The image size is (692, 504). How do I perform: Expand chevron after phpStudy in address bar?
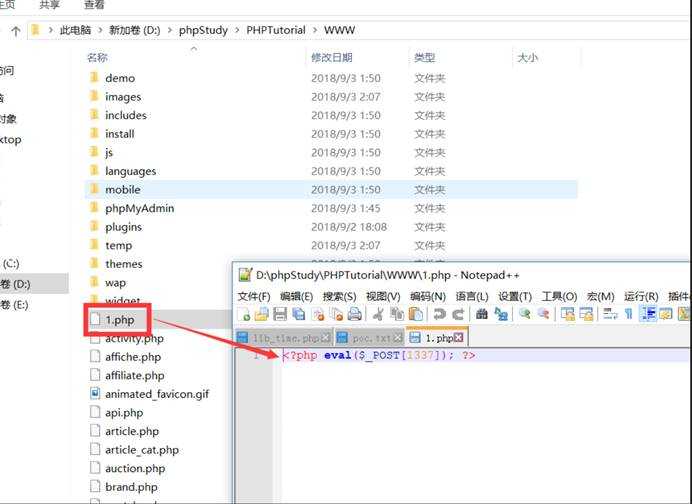[237, 30]
